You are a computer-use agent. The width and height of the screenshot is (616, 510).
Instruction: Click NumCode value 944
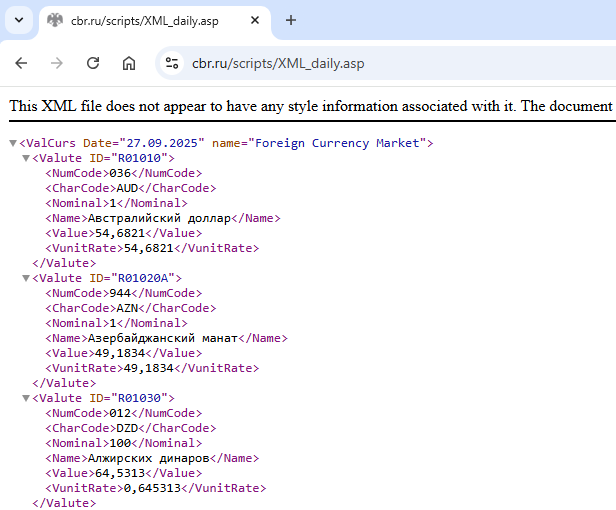[x=120, y=293]
